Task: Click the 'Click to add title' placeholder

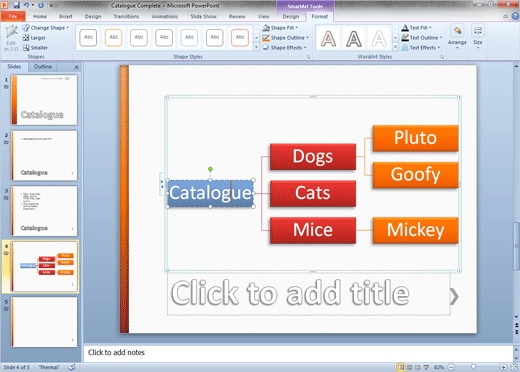Action: [x=309, y=293]
